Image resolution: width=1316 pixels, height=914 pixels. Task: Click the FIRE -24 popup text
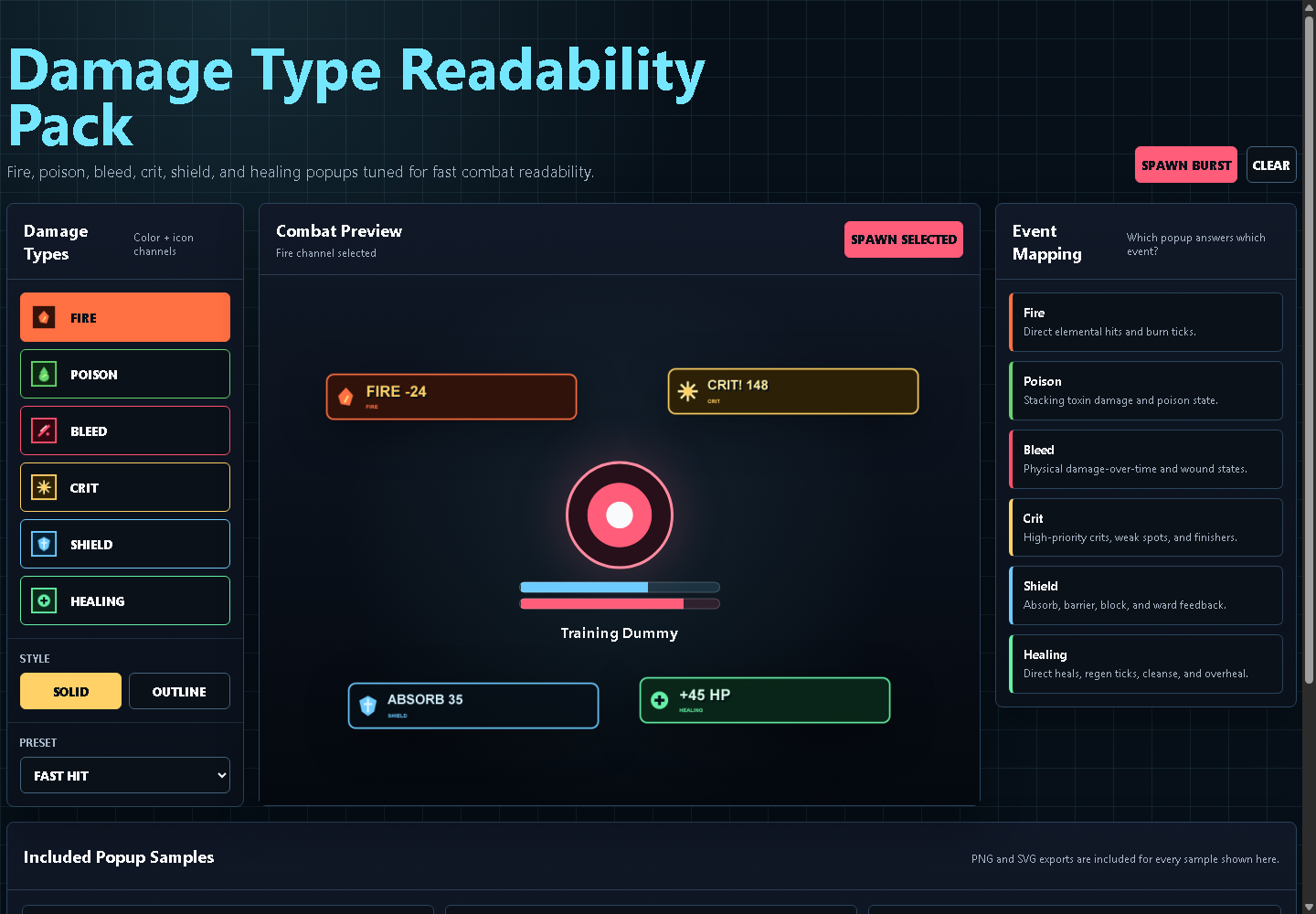pyautogui.click(x=396, y=391)
